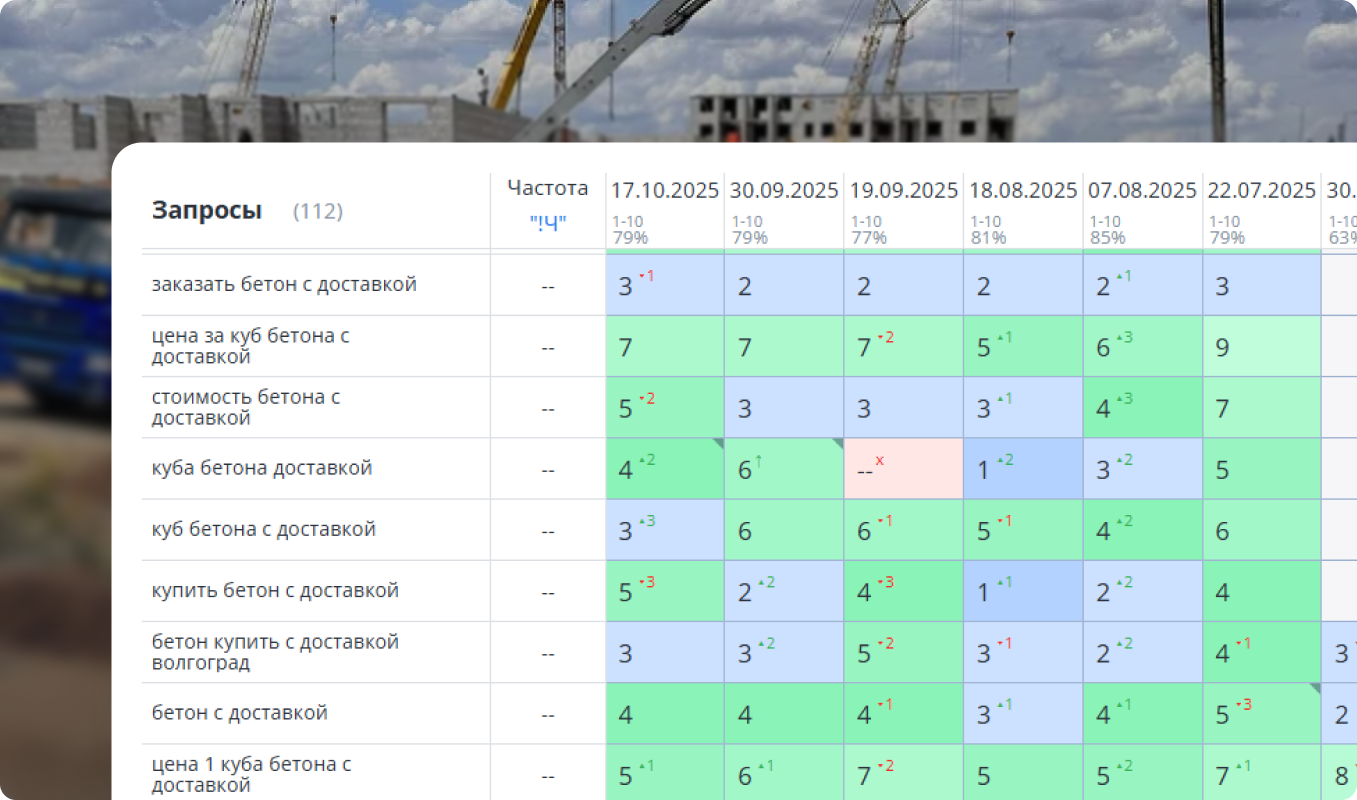Click 22.07.2025 cell for цена за куб бетона
1357x800 pixels.
tap(1262, 346)
